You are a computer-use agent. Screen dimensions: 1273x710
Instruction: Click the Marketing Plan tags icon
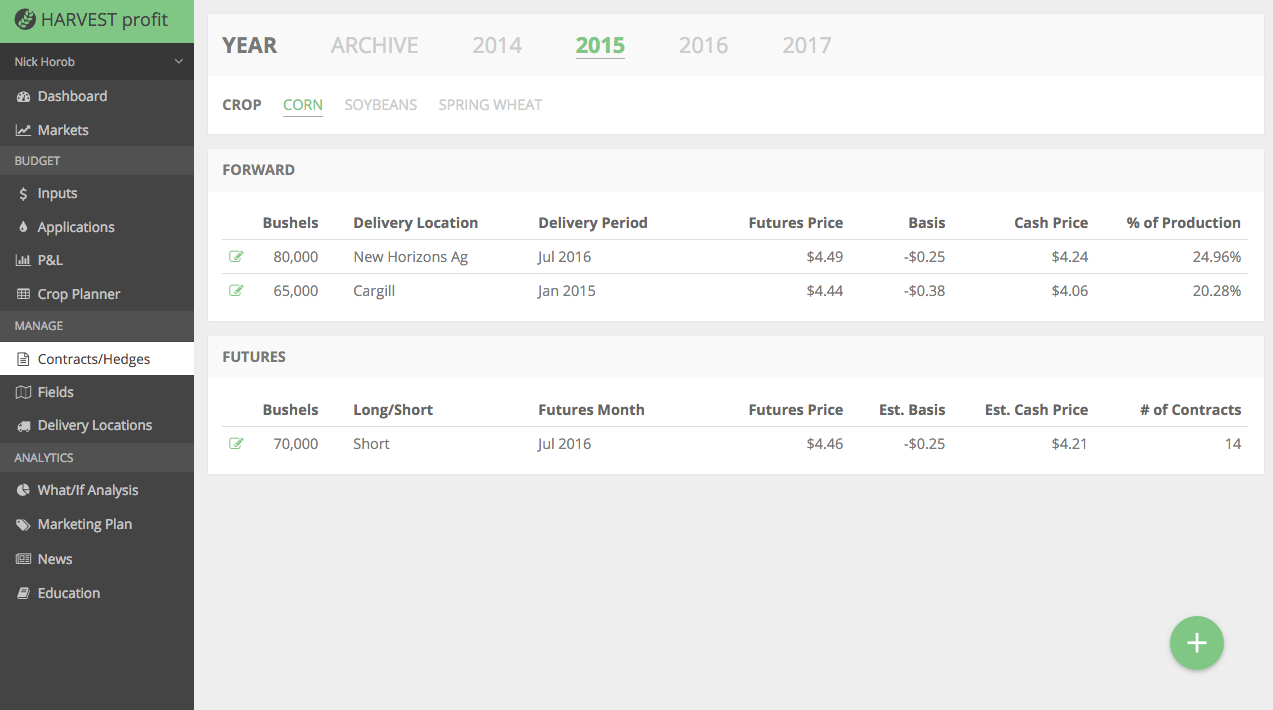[23, 525]
